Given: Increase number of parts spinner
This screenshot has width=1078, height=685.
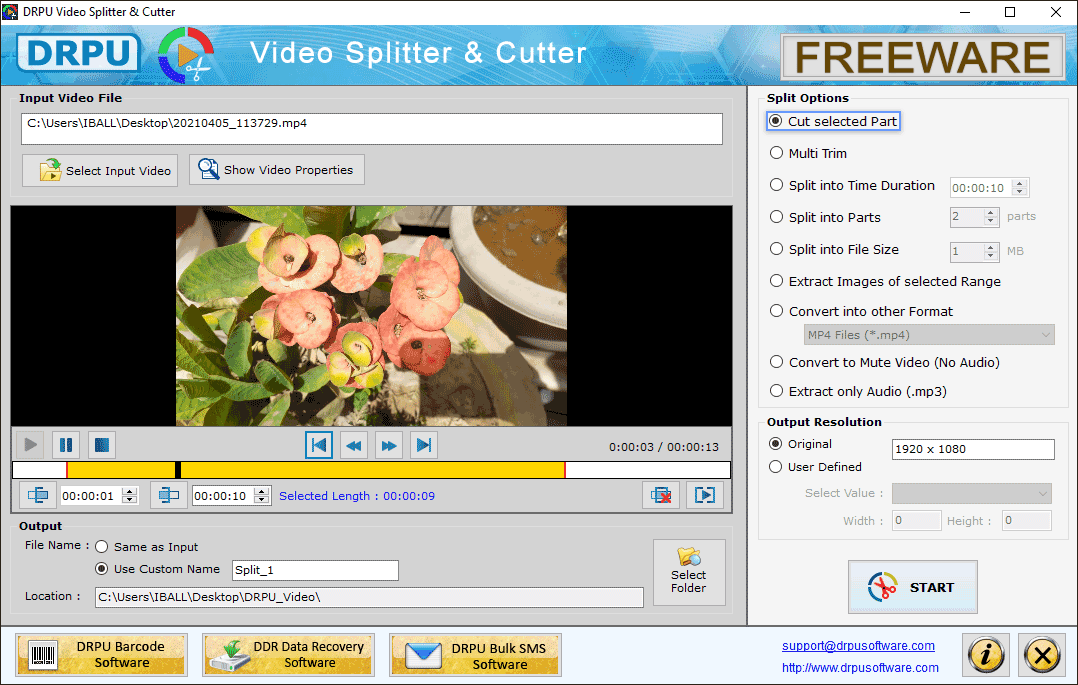Looking at the screenshot, I should click(x=991, y=213).
